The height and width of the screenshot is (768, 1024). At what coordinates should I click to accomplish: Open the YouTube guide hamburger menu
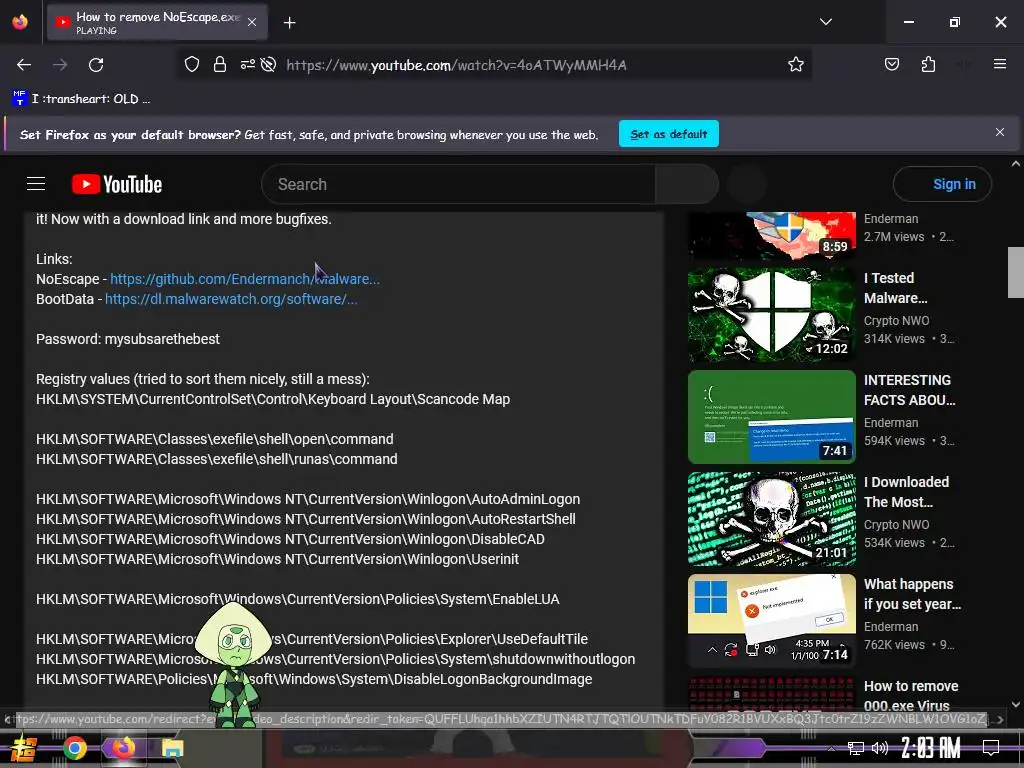pos(36,185)
